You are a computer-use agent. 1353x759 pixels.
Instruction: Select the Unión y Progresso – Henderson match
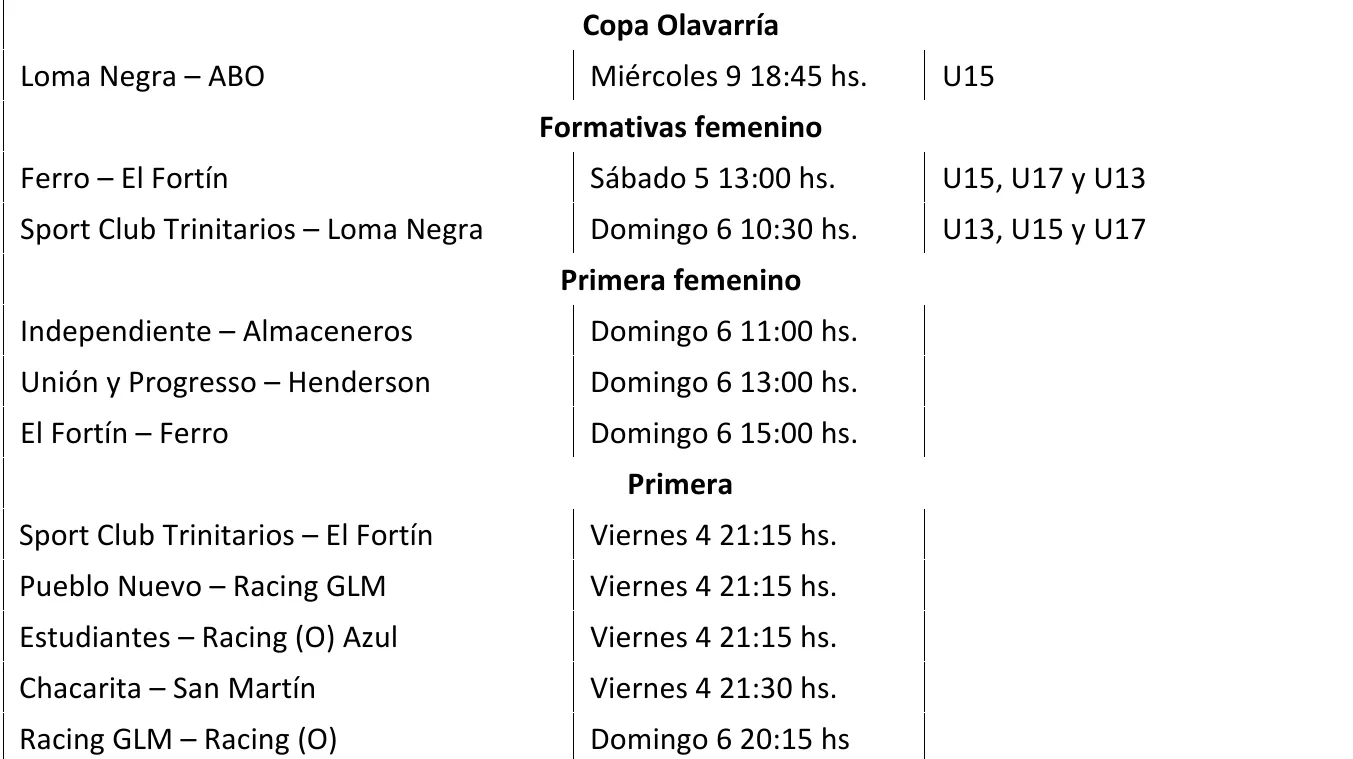click(225, 383)
